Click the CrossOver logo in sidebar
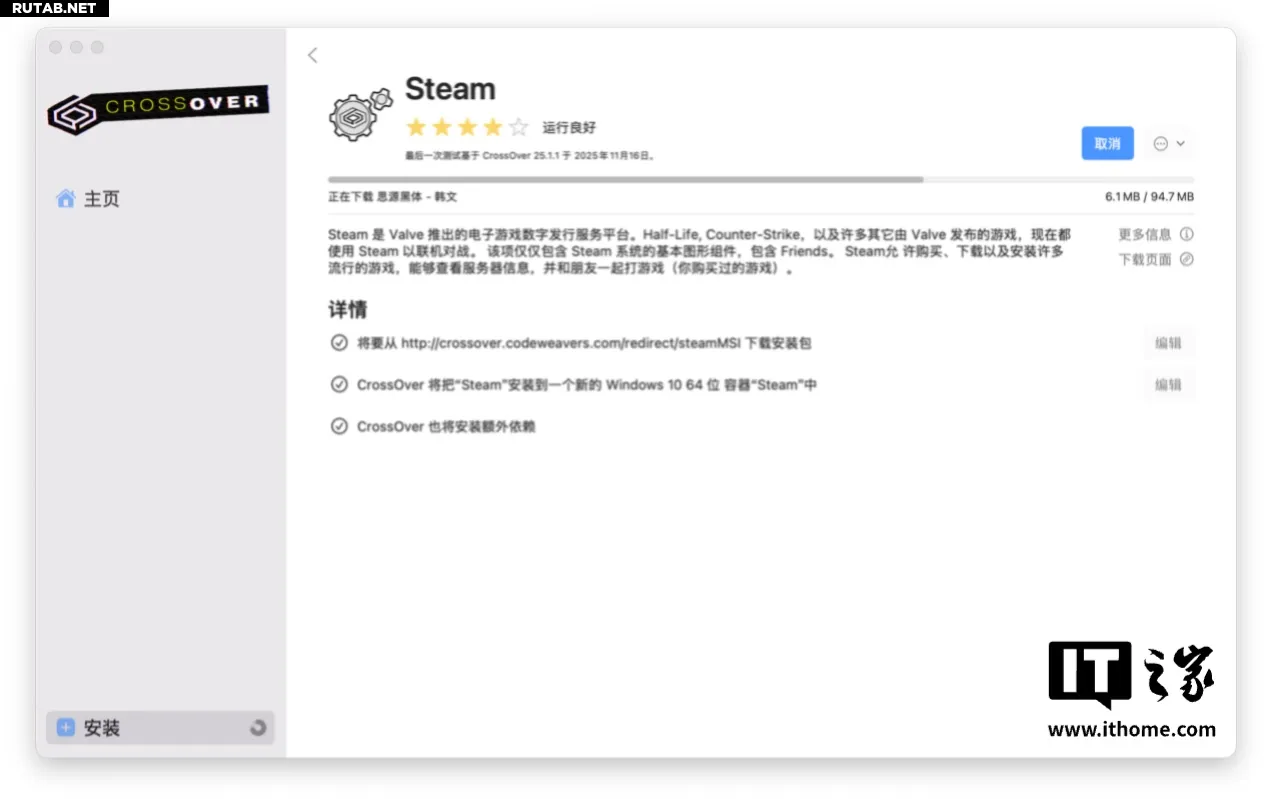This screenshot has width=1268, height=799. (158, 108)
